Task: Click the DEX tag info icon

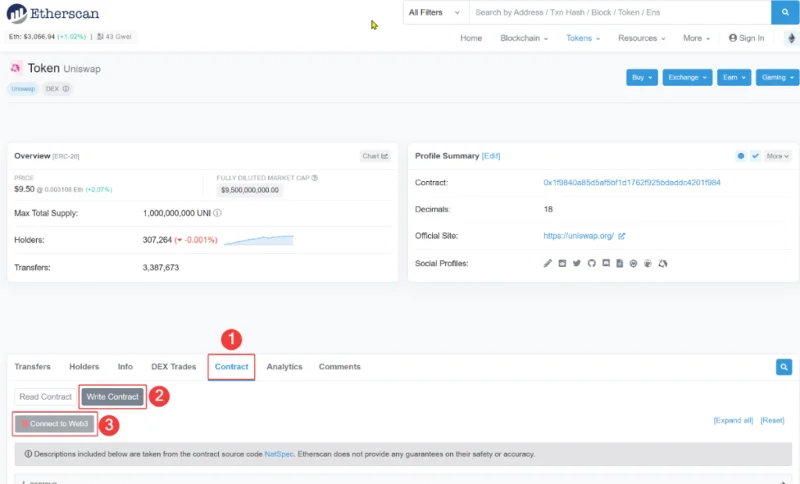Action: [x=66, y=89]
